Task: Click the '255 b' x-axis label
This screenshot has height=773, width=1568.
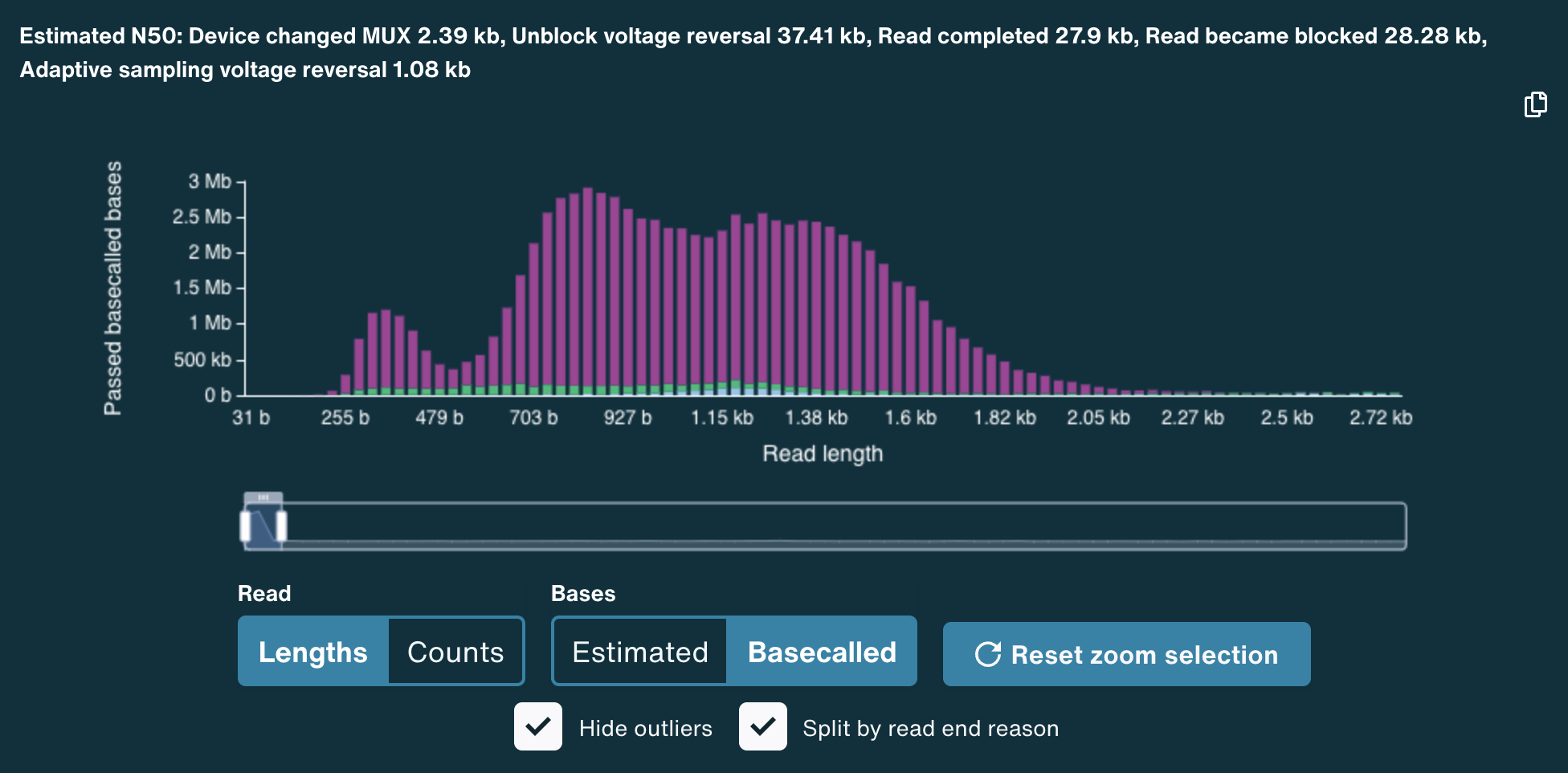Action: [x=345, y=418]
